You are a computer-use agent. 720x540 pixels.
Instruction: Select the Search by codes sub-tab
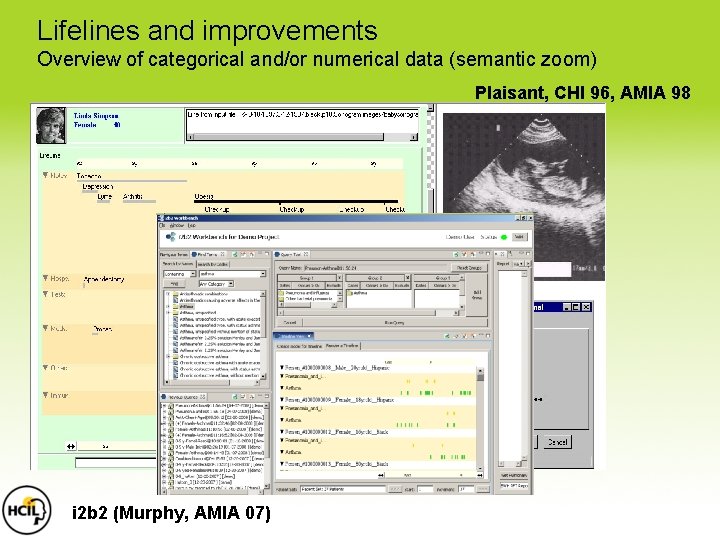coord(213,264)
